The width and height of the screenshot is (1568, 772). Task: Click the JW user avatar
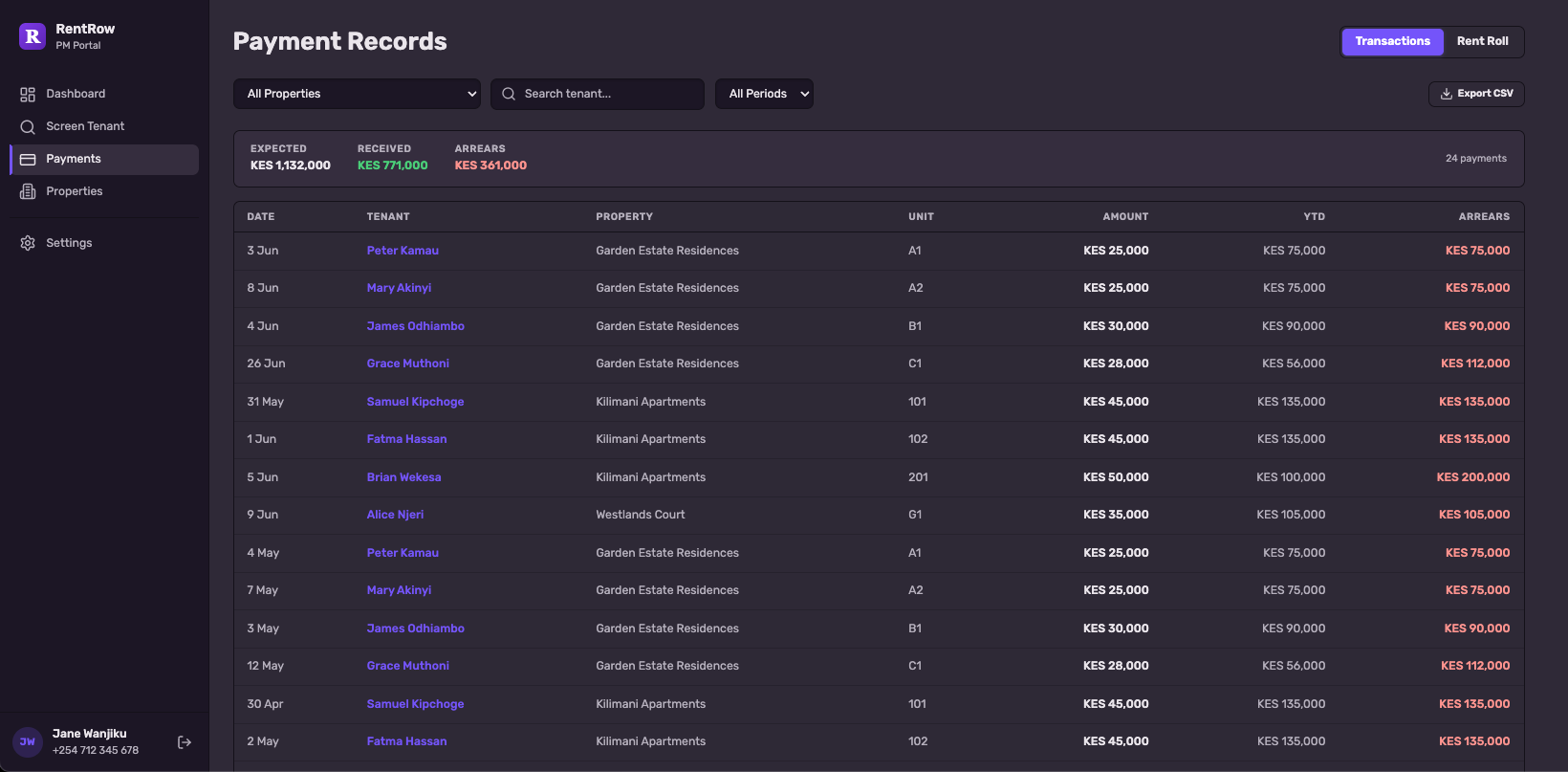(28, 741)
